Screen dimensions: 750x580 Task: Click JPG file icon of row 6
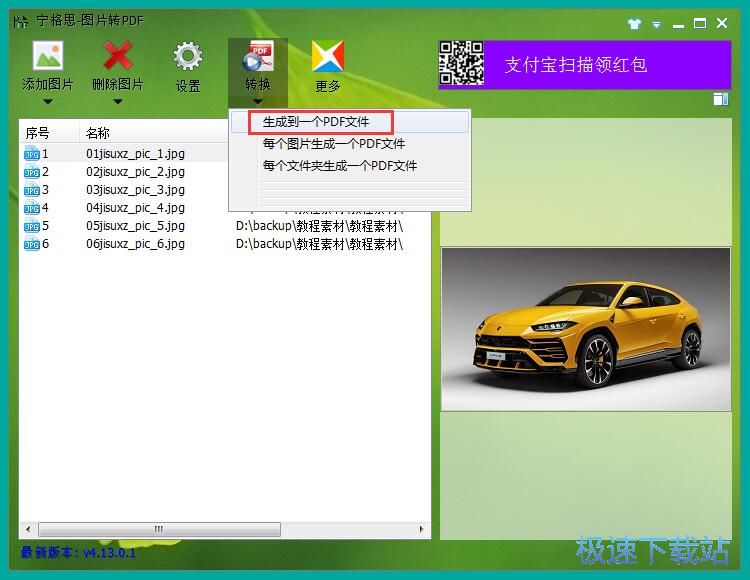pos(32,244)
